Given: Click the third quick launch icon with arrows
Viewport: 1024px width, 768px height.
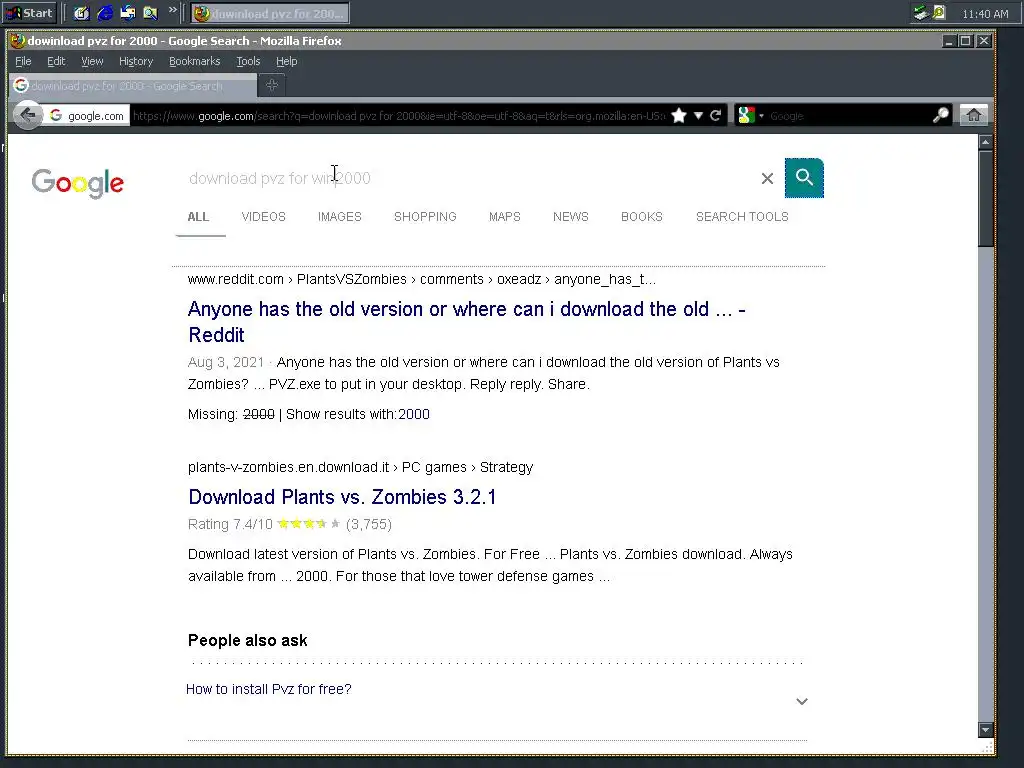Looking at the screenshot, I should click(127, 13).
